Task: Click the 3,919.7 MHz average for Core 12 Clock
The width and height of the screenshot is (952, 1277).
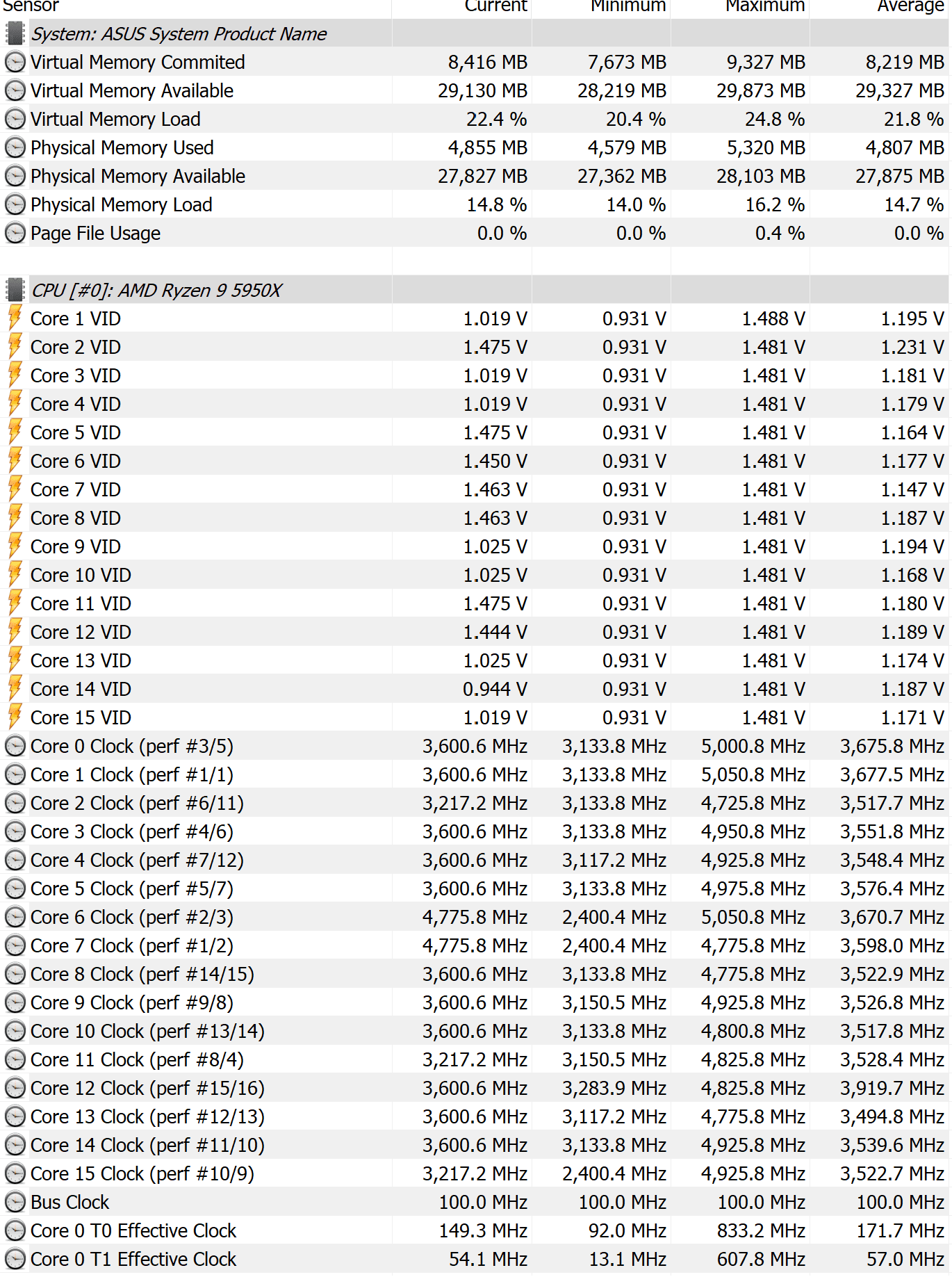Action: point(892,1088)
